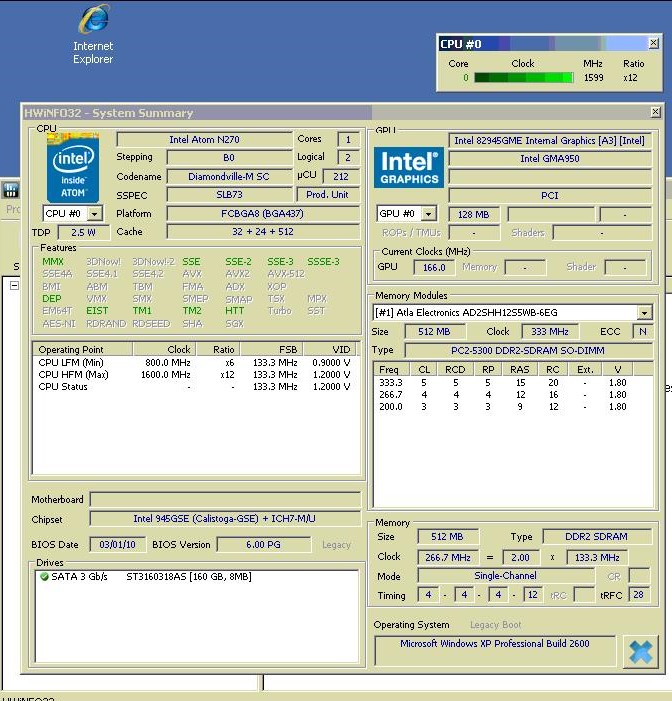Screen dimensions: 672x701
Task: Click the DEP feature label
Action: (x=51, y=299)
